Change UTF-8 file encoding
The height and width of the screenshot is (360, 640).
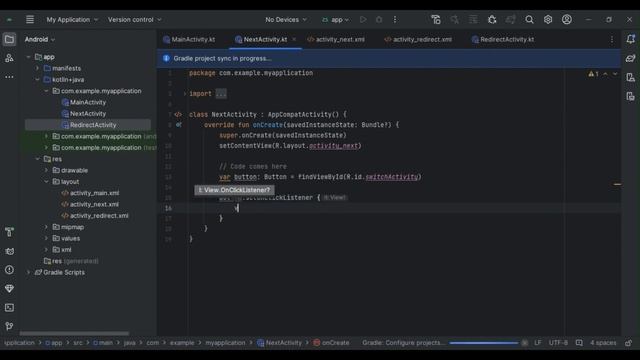558,343
